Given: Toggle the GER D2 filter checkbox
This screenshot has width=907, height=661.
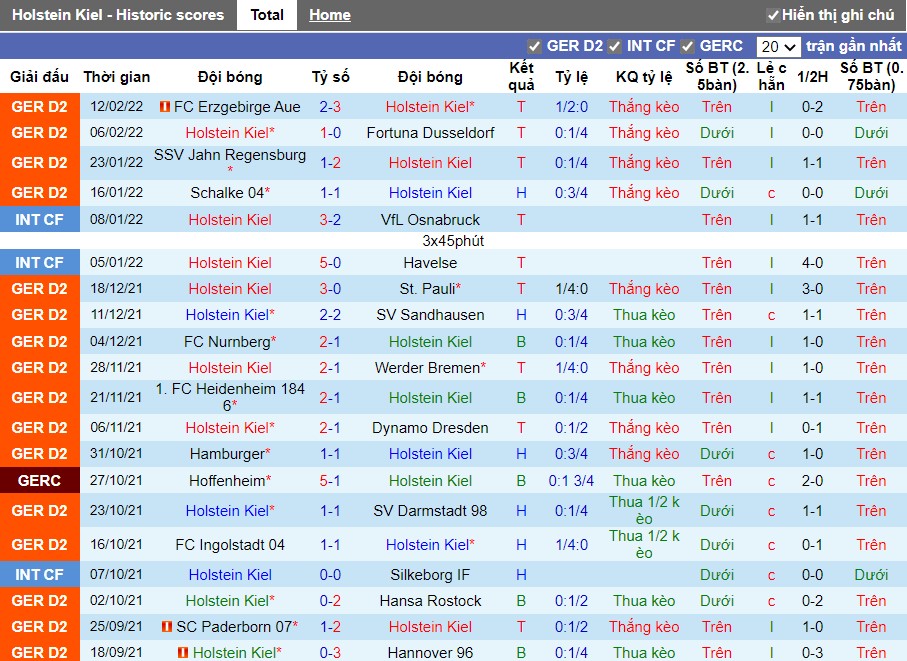Looking at the screenshot, I should (536, 45).
